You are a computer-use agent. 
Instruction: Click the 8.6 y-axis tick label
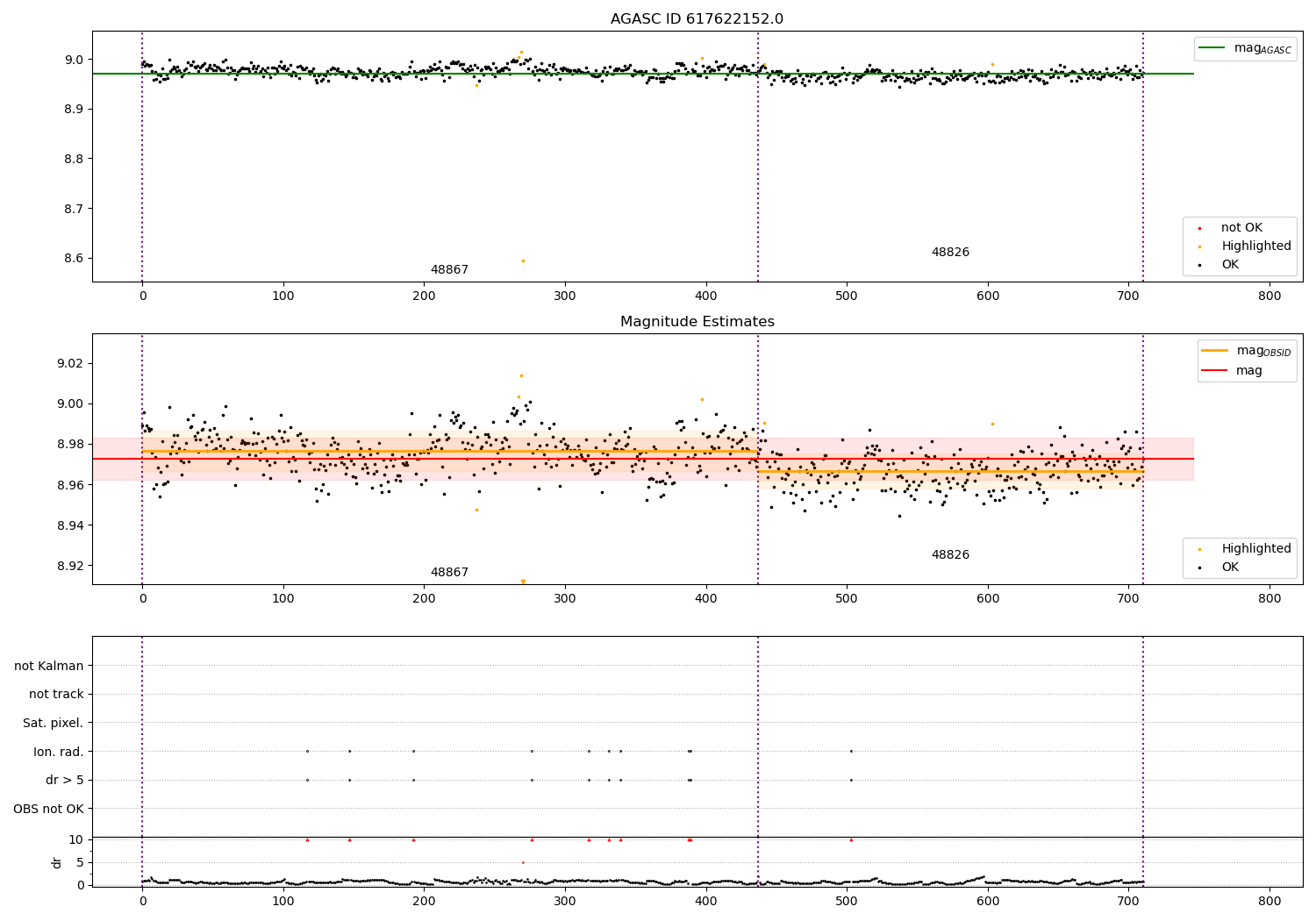coord(73,259)
